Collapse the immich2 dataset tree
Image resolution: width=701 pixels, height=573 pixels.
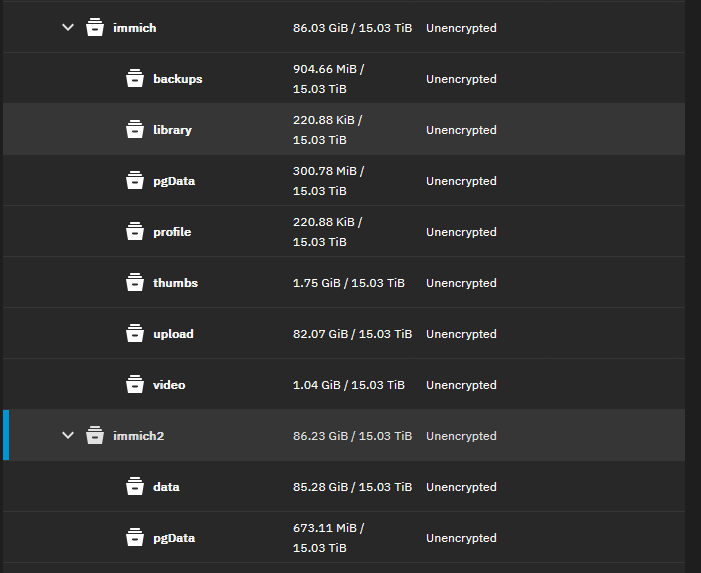[68, 435]
